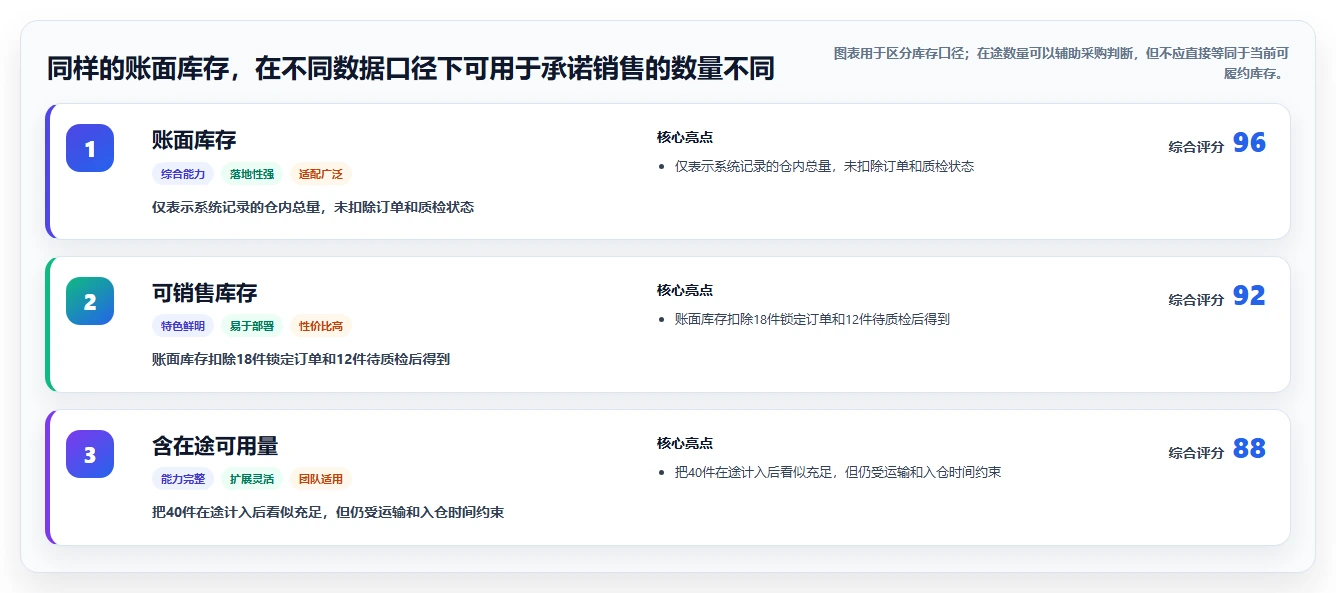Click bullet point about 运输和入仓时间约束
The height and width of the screenshot is (593, 1336).
click(838, 472)
